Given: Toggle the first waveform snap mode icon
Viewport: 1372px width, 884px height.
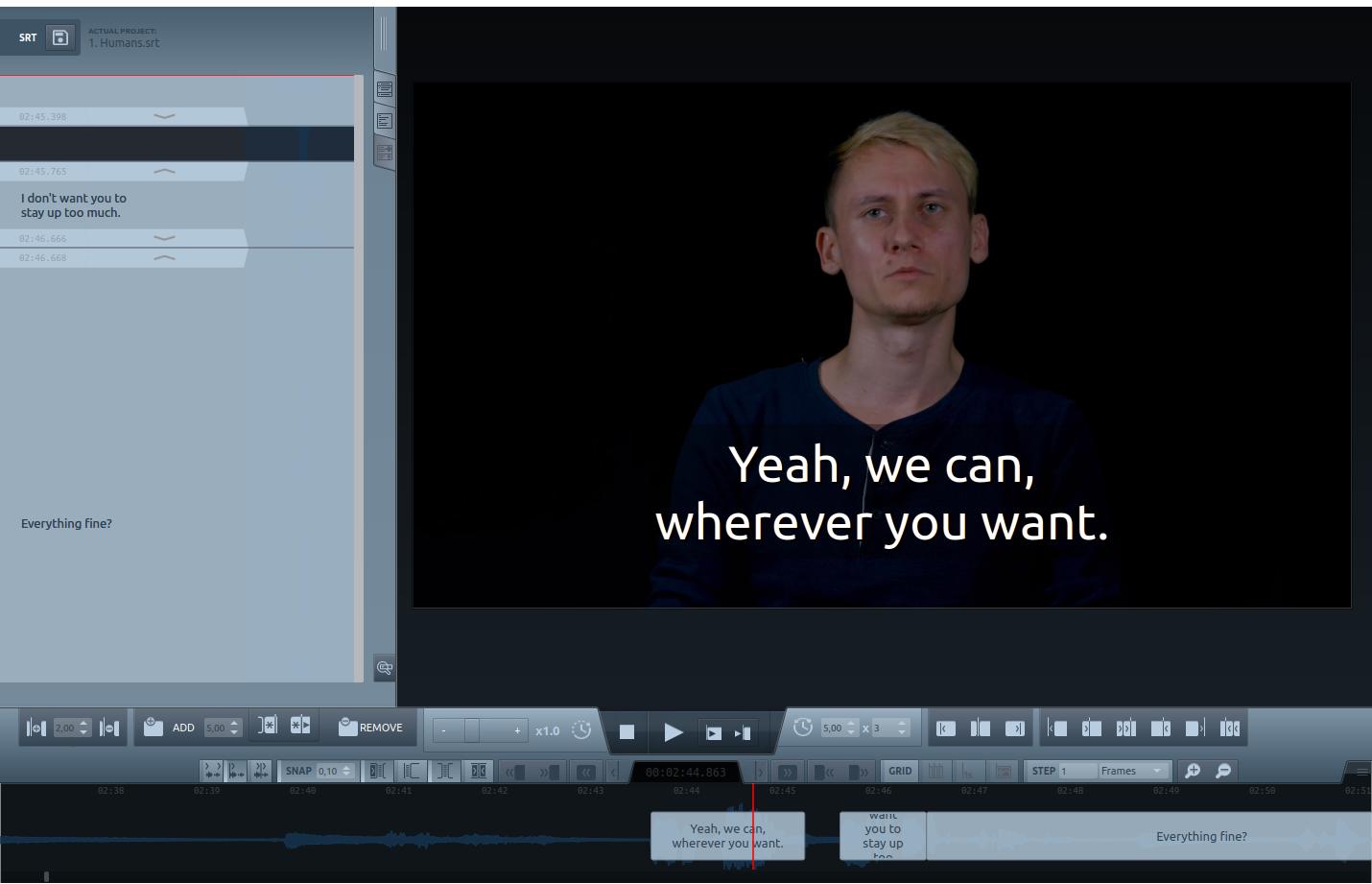Looking at the screenshot, I should [212, 771].
